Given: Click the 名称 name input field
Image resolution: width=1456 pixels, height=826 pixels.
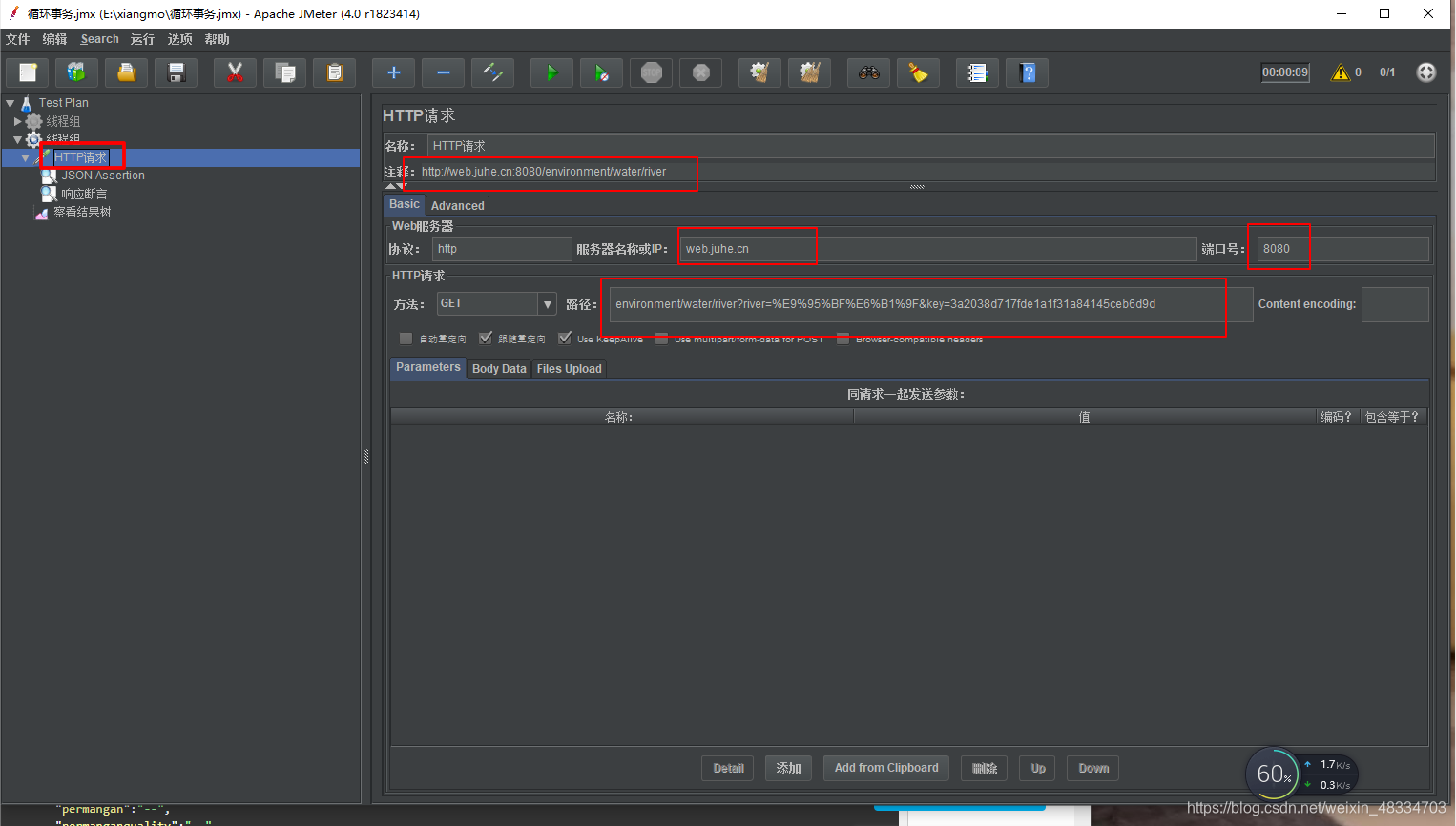Looking at the screenshot, I should [x=930, y=146].
